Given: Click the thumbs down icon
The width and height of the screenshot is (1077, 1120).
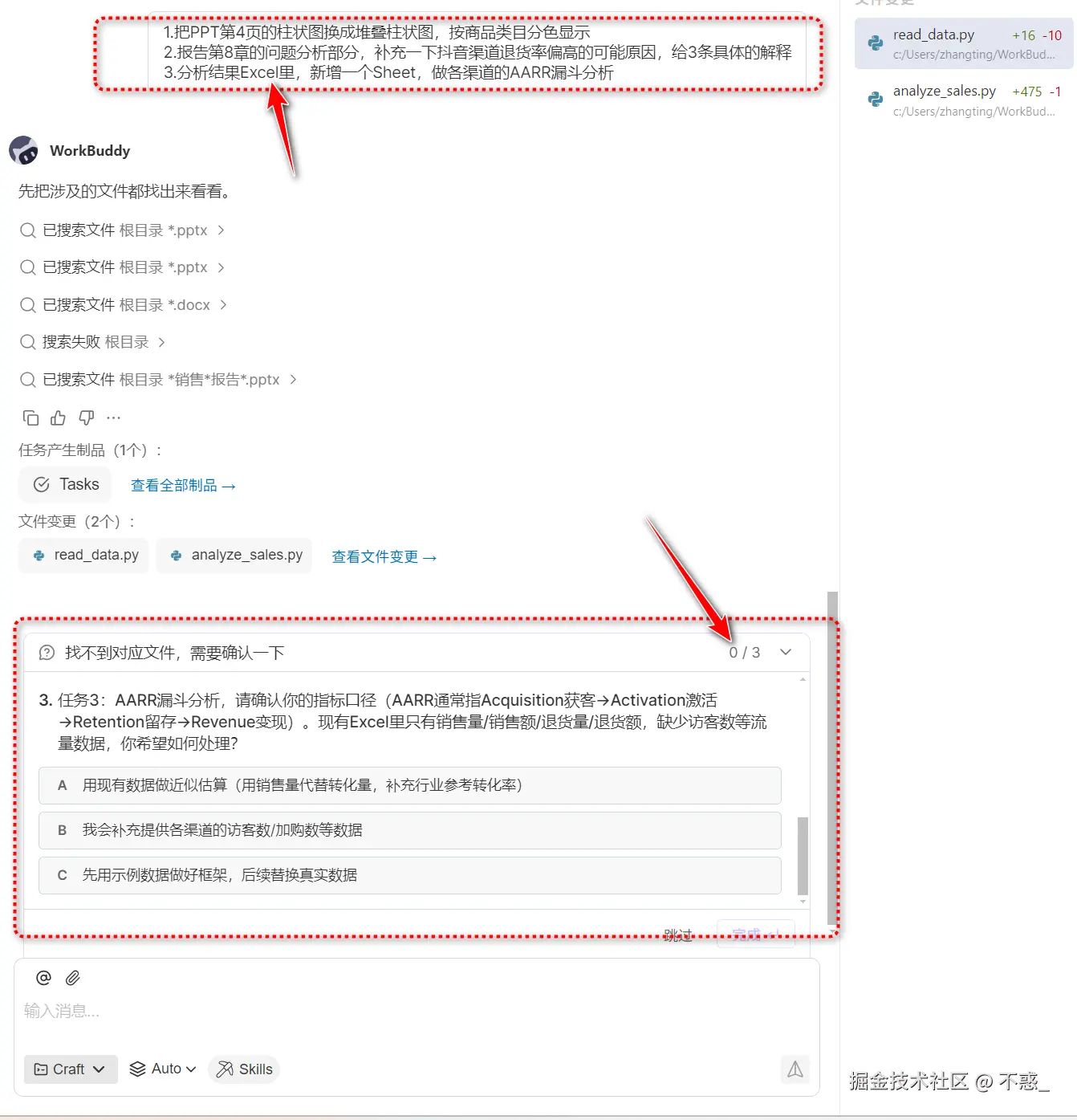Looking at the screenshot, I should (87, 417).
